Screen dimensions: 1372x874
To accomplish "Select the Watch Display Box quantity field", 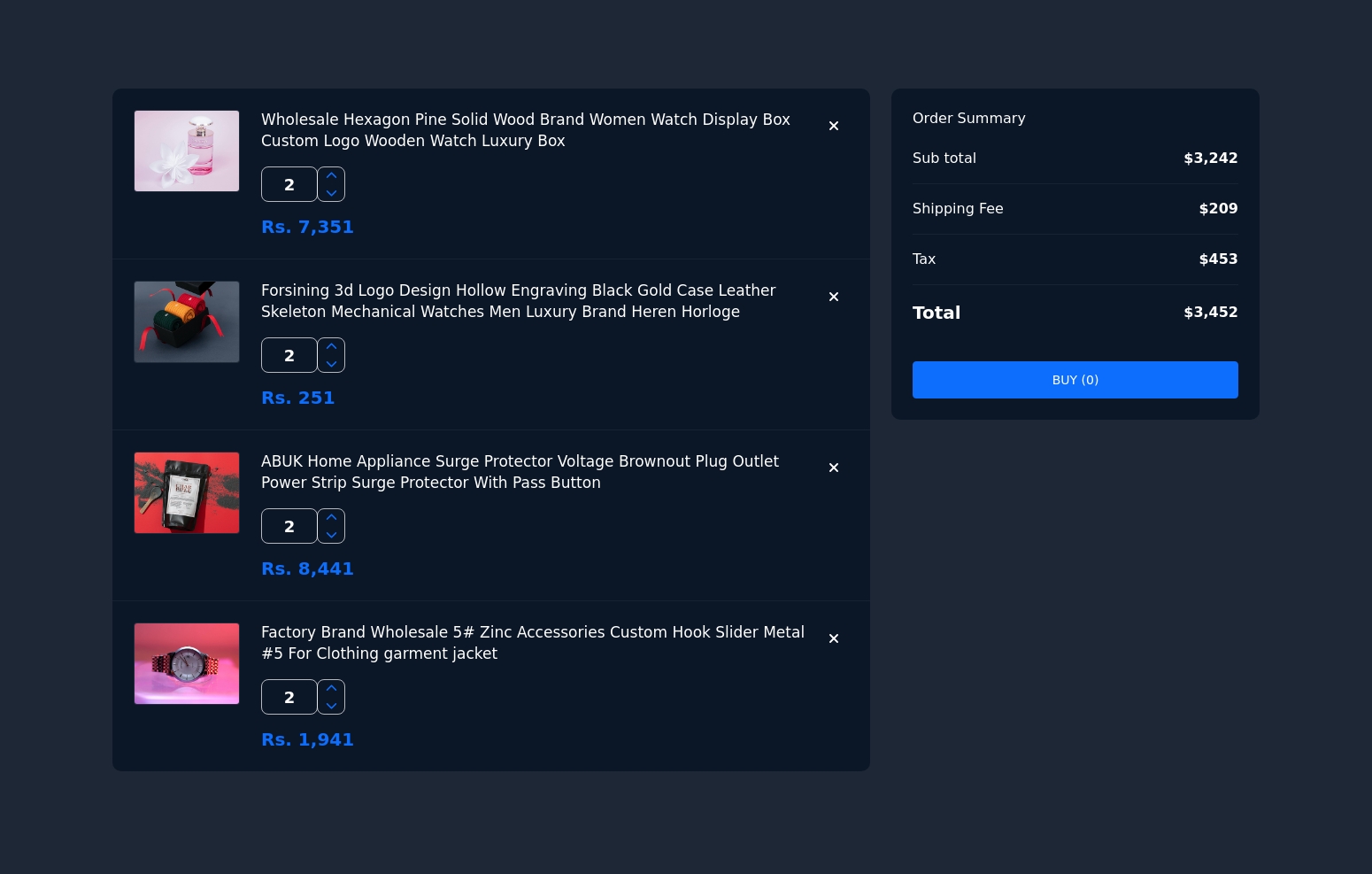I will click(289, 184).
